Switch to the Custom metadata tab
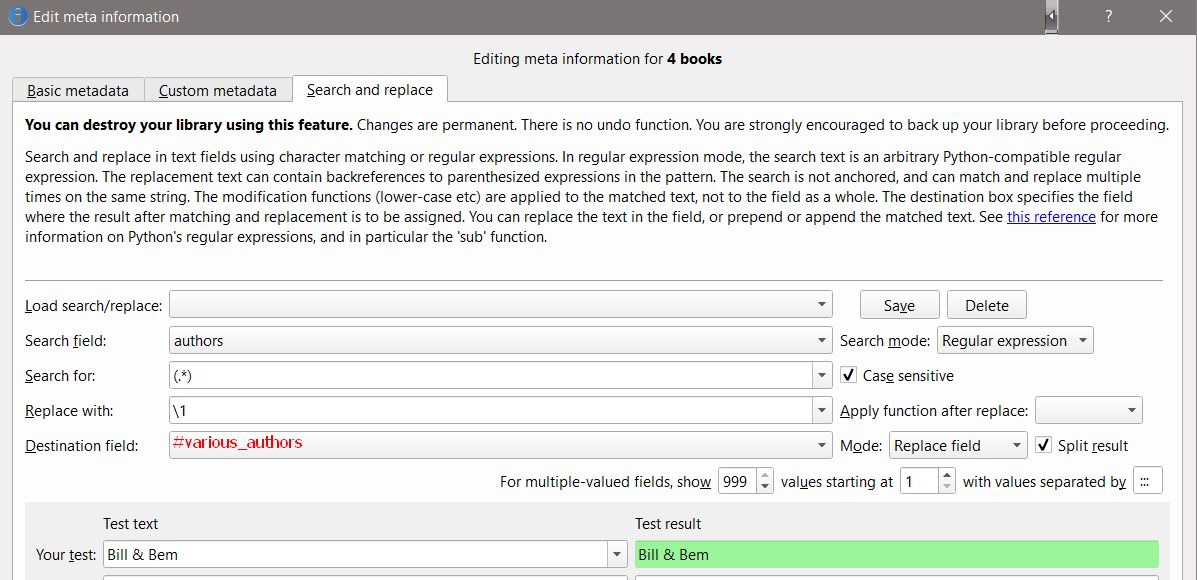The image size is (1197, 580). pos(218,90)
